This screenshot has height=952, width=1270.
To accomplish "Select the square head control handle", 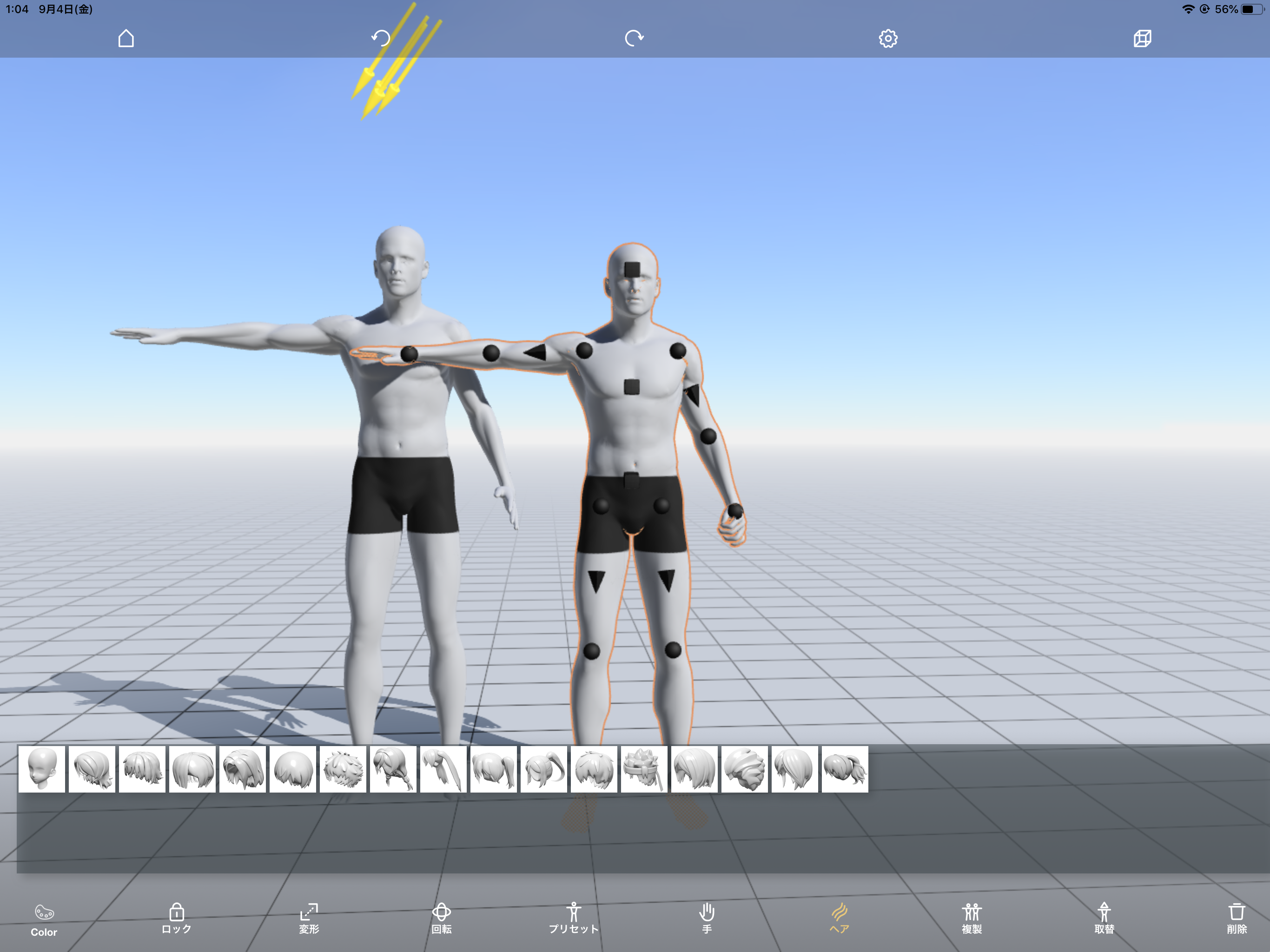I will coord(632,270).
